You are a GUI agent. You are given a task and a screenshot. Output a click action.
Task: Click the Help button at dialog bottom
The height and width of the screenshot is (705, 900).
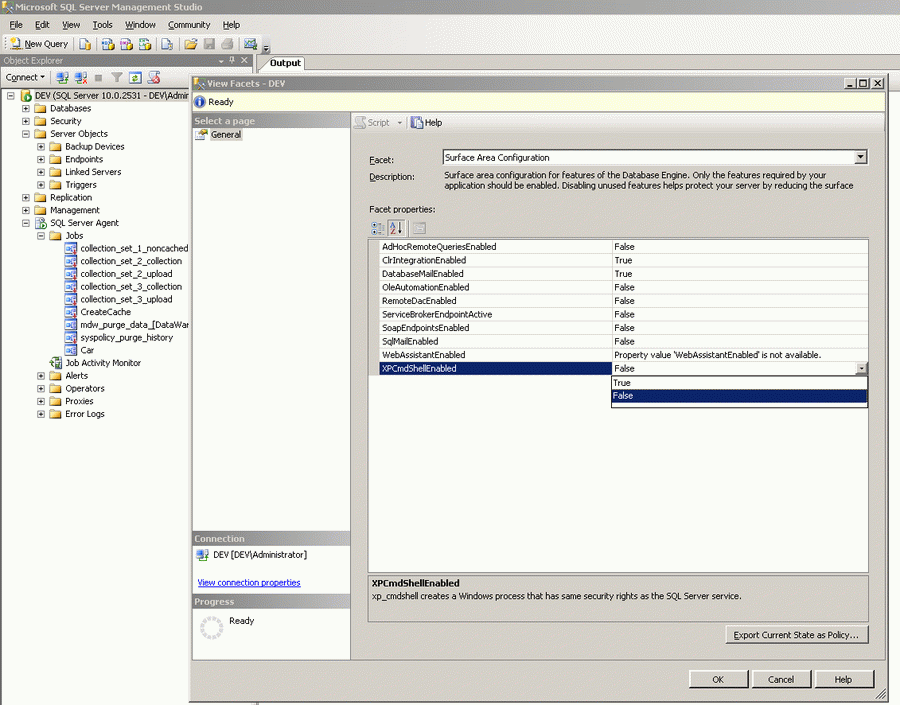843,679
